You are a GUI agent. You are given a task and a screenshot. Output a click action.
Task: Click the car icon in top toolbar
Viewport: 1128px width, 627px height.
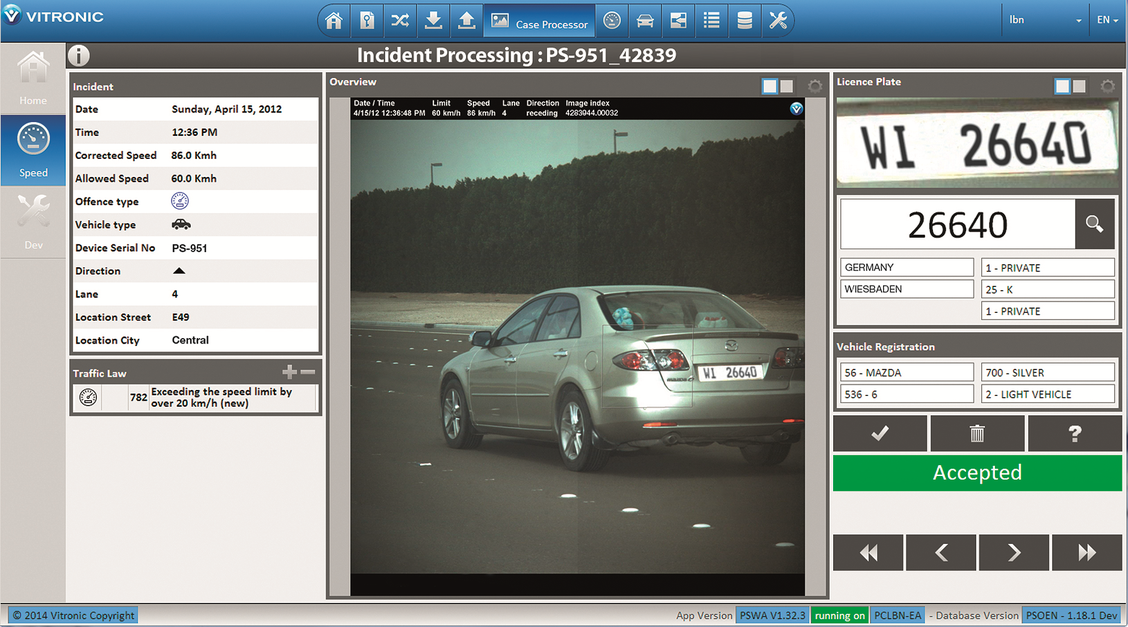645,20
